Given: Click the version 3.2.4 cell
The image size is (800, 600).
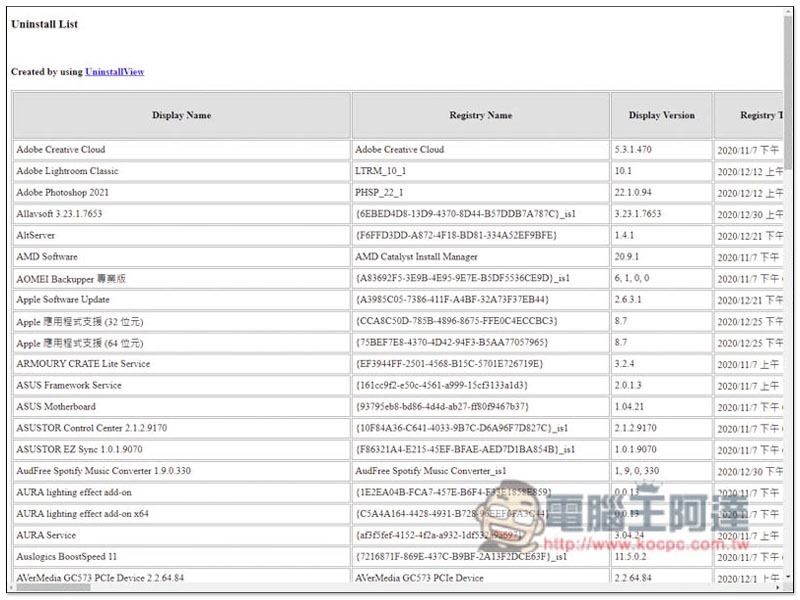Looking at the screenshot, I should 662,364.
